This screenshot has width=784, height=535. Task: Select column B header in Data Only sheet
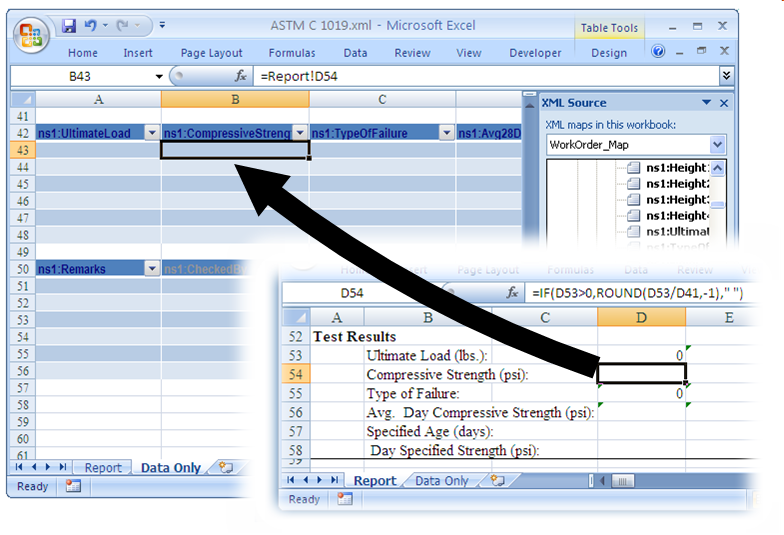coord(235,100)
